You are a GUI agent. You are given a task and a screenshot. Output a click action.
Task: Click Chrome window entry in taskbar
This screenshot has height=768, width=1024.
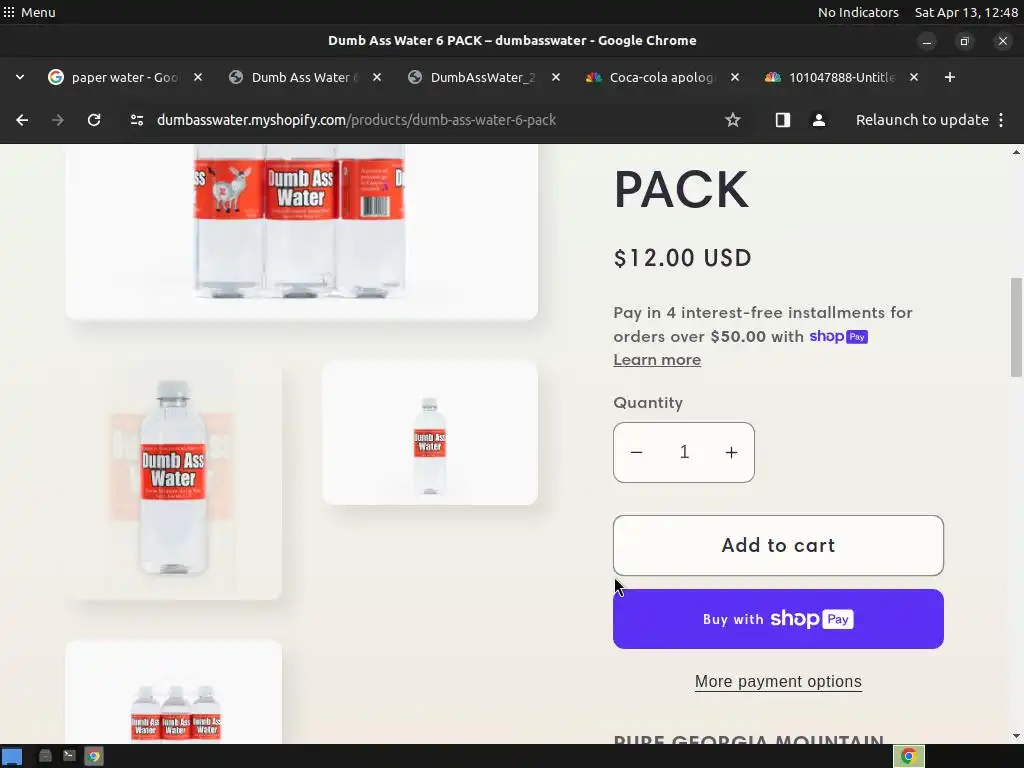tap(908, 756)
